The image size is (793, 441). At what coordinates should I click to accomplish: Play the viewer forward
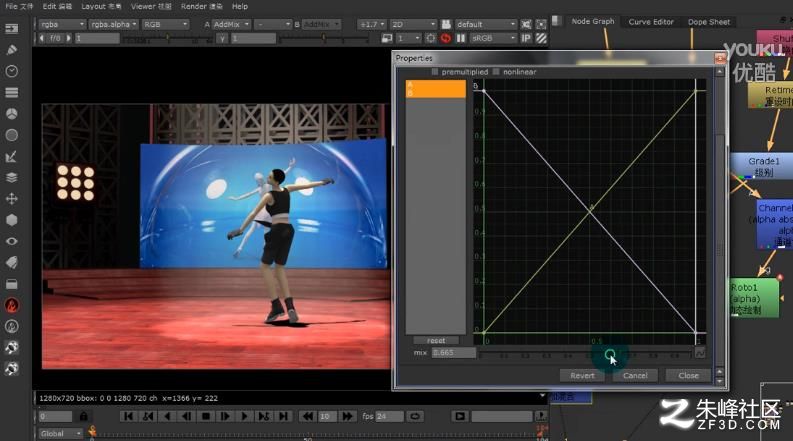click(x=244, y=416)
